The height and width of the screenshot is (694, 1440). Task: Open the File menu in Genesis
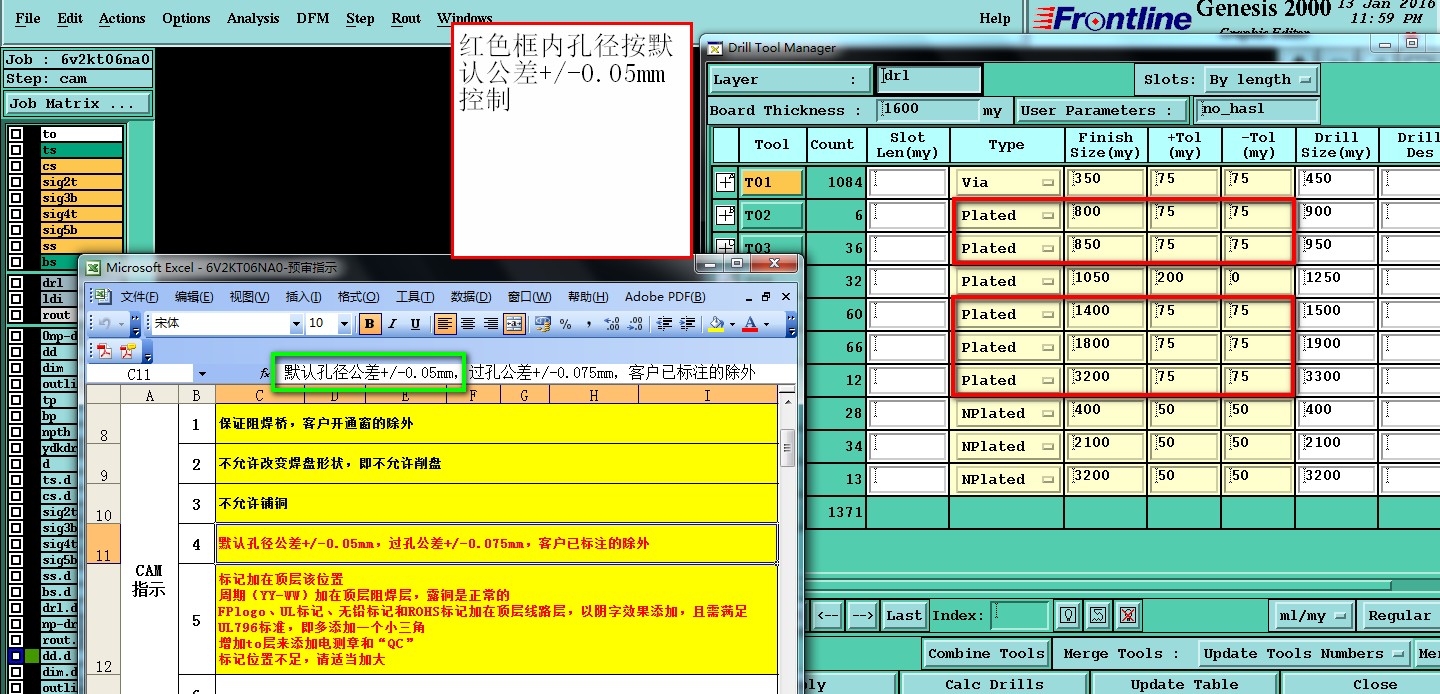tap(28, 18)
